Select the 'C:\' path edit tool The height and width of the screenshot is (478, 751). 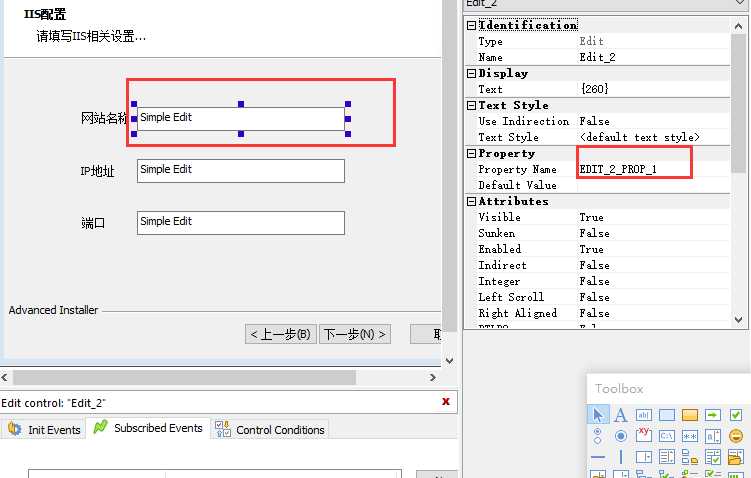pyautogui.click(x=667, y=436)
